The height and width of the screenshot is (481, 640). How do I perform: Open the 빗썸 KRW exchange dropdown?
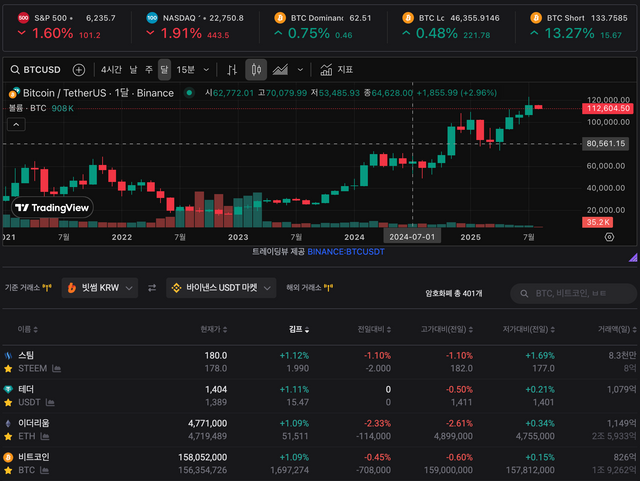(100, 288)
